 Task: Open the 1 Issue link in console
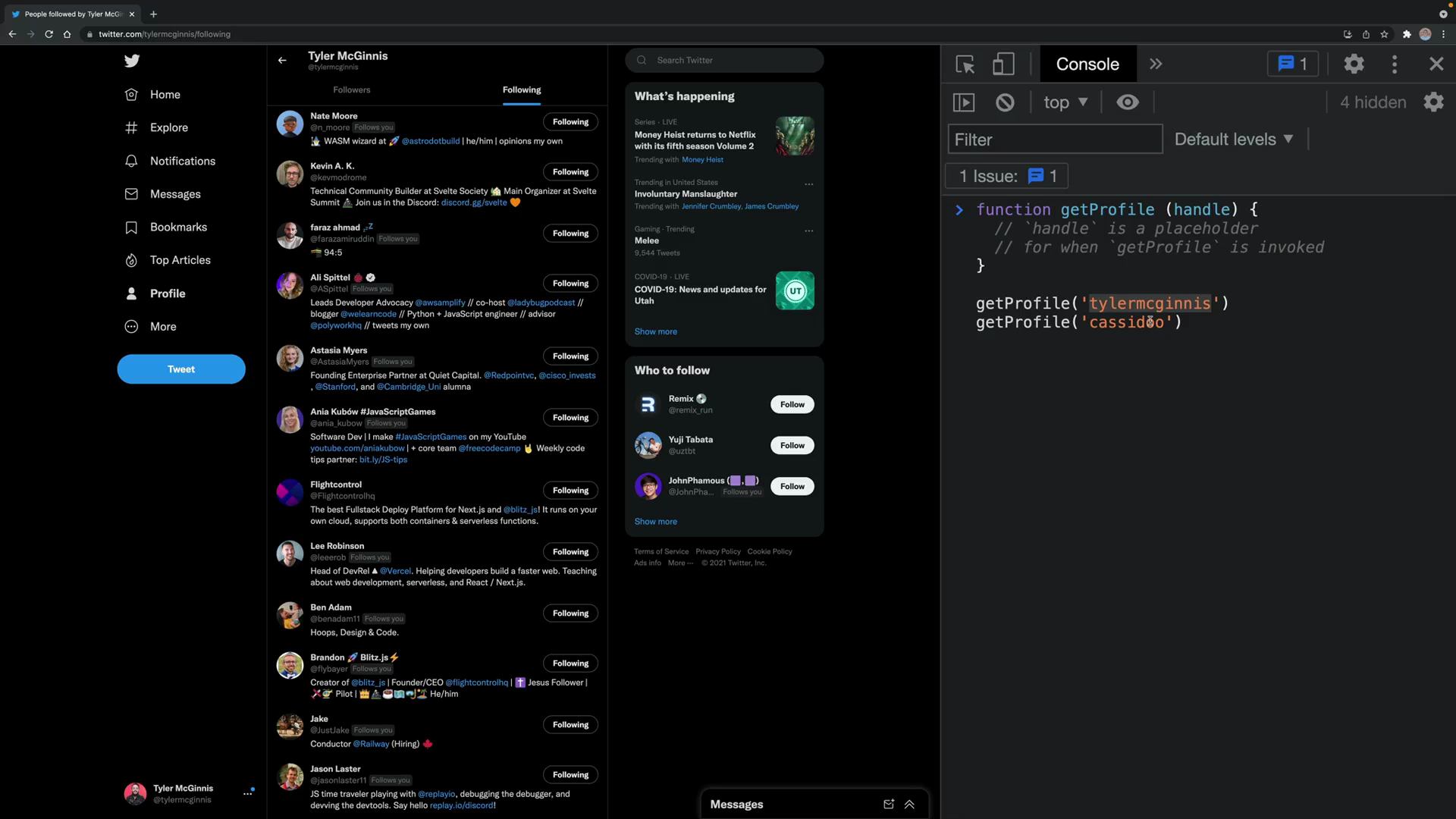[x=1006, y=177]
